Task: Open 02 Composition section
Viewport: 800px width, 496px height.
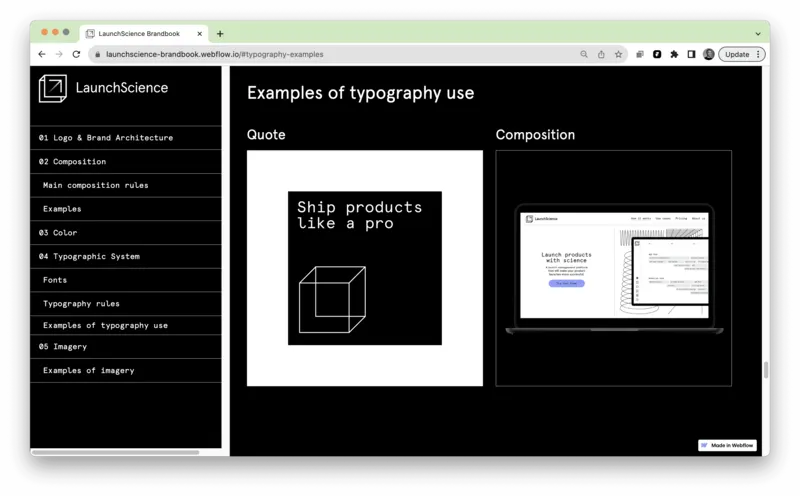Action: click(x=126, y=161)
